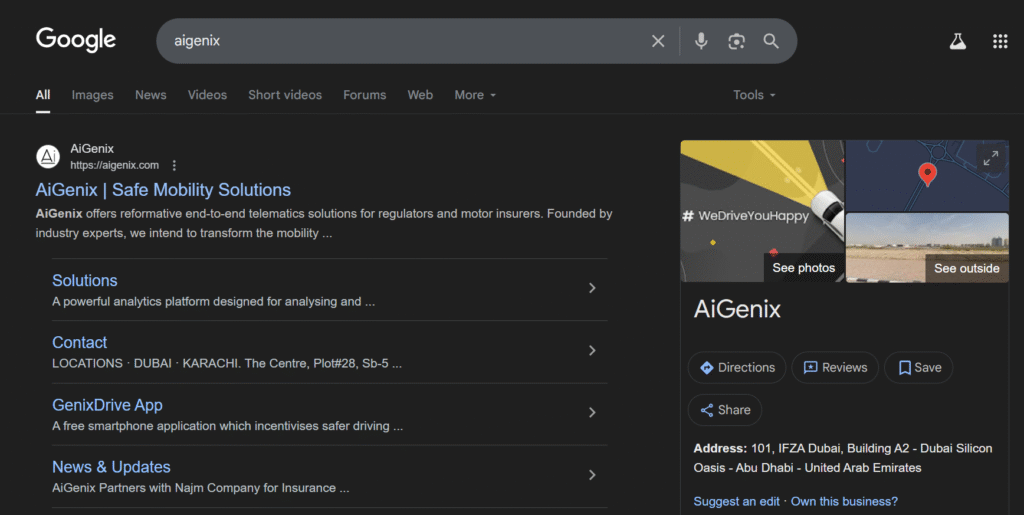This screenshot has width=1024, height=515.
Task: Expand the GenixDrive App sitelink chevron
Action: (592, 412)
